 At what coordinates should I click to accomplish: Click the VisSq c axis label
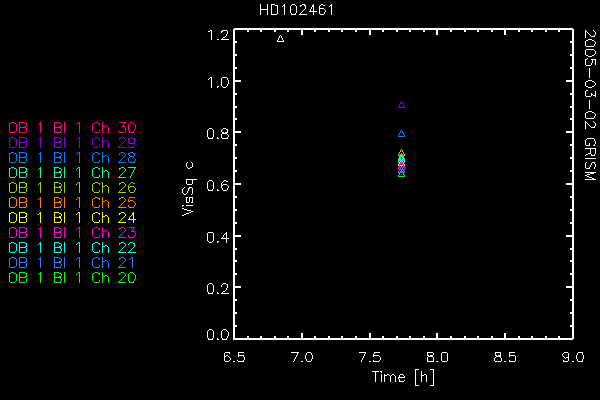coord(189,189)
